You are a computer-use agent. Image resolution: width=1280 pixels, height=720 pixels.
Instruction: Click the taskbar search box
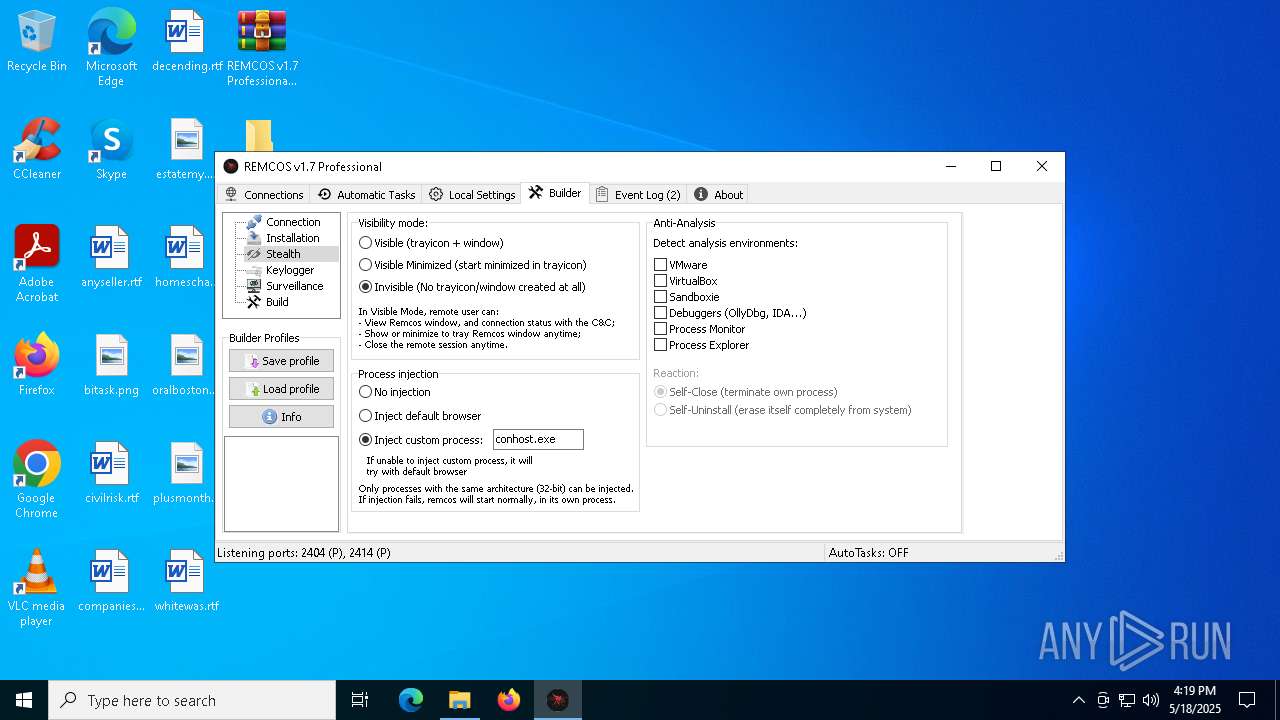coord(192,700)
